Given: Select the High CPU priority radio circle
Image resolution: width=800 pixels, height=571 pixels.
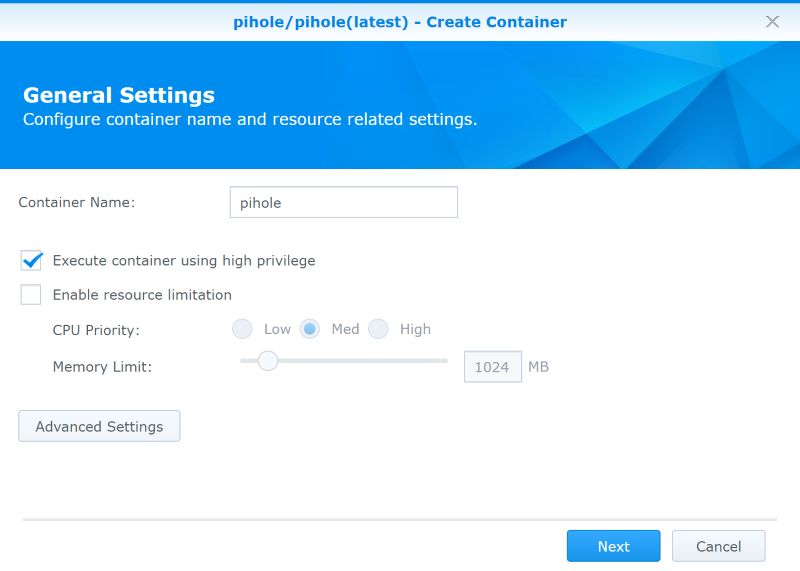Looking at the screenshot, I should coord(378,329).
